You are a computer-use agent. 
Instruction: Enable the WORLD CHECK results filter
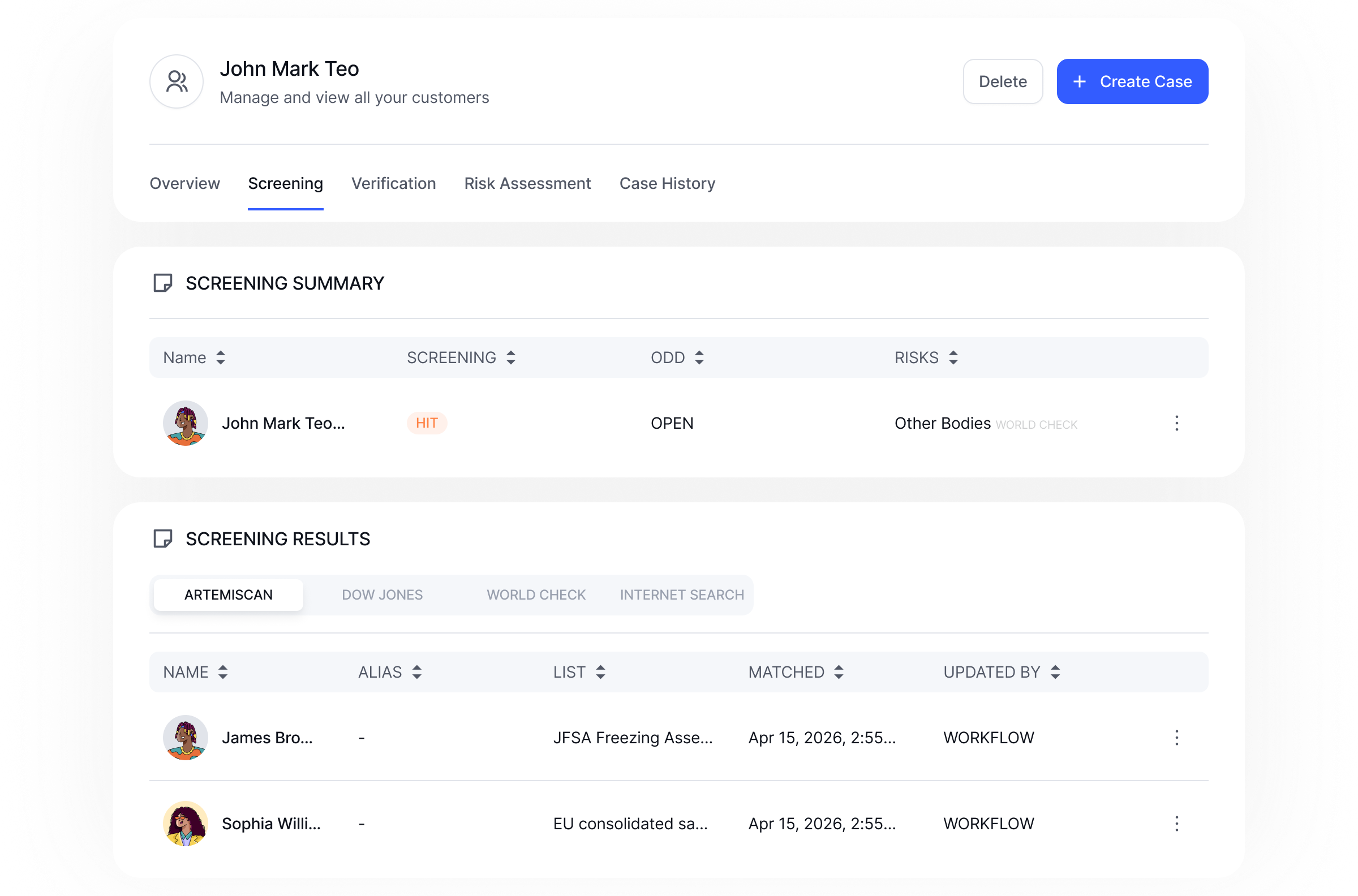(535, 595)
